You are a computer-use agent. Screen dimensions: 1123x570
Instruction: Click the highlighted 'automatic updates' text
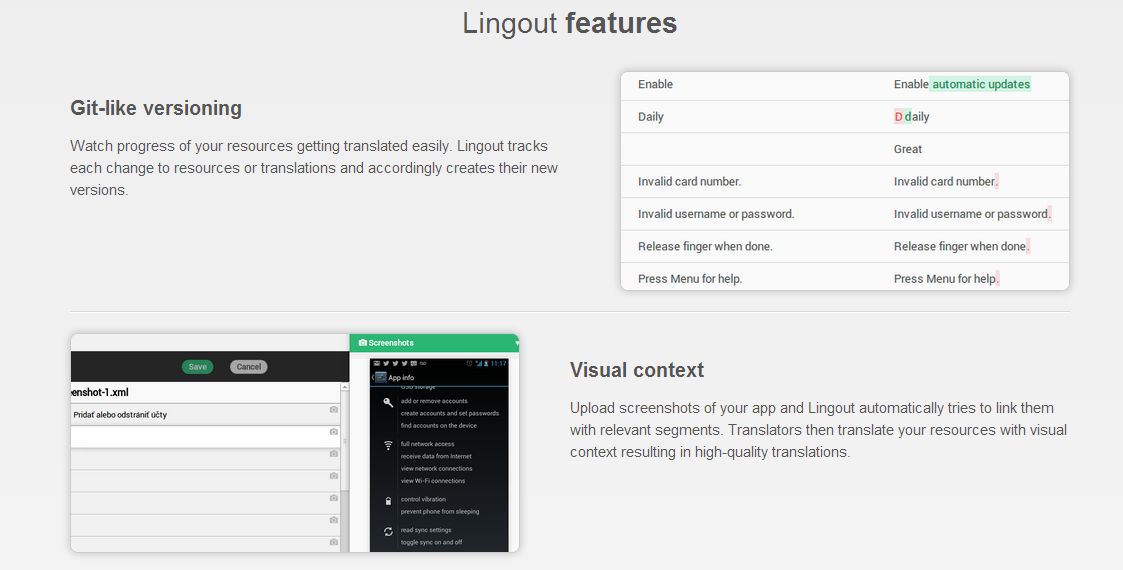(980, 85)
